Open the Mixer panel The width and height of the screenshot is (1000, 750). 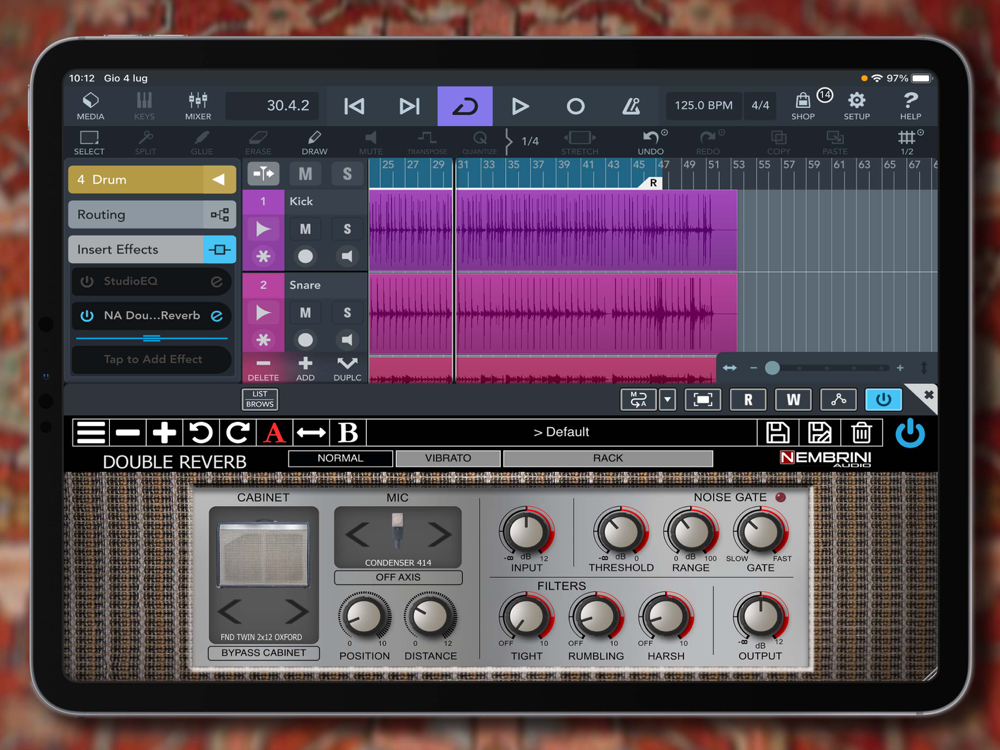click(198, 105)
